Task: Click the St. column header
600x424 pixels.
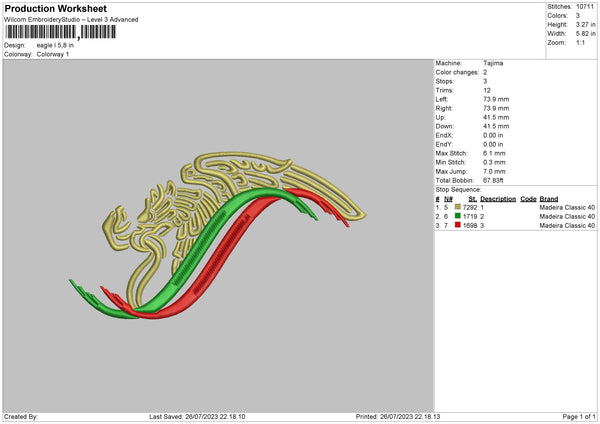Action: click(x=472, y=197)
